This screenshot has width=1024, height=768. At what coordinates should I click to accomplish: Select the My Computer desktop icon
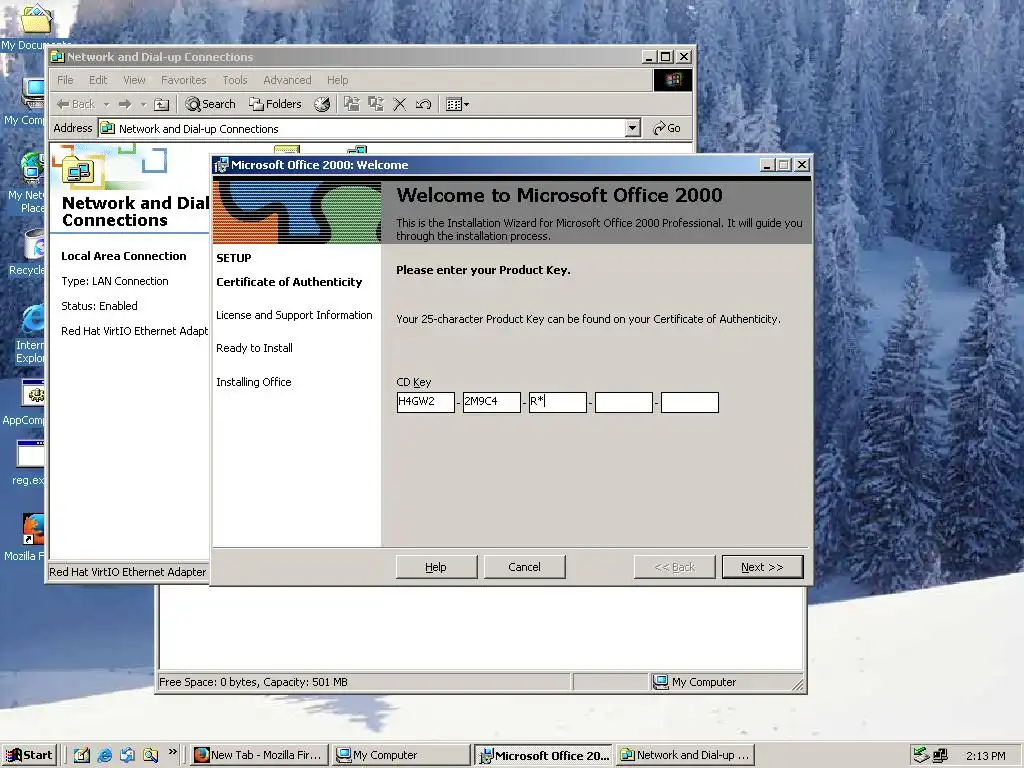point(24,102)
